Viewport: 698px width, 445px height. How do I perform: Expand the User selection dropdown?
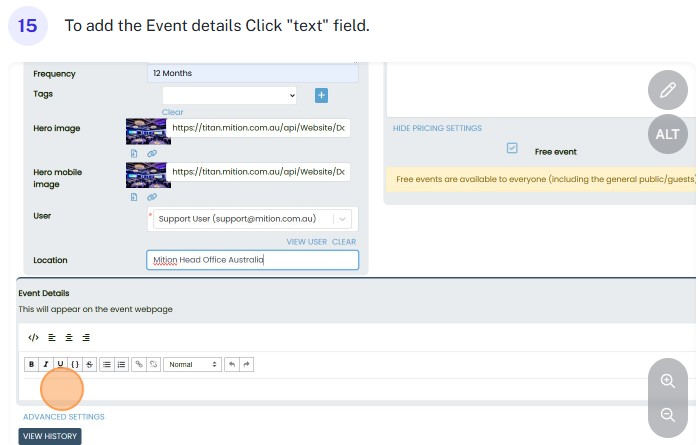pyautogui.click(x=343, y=219)
